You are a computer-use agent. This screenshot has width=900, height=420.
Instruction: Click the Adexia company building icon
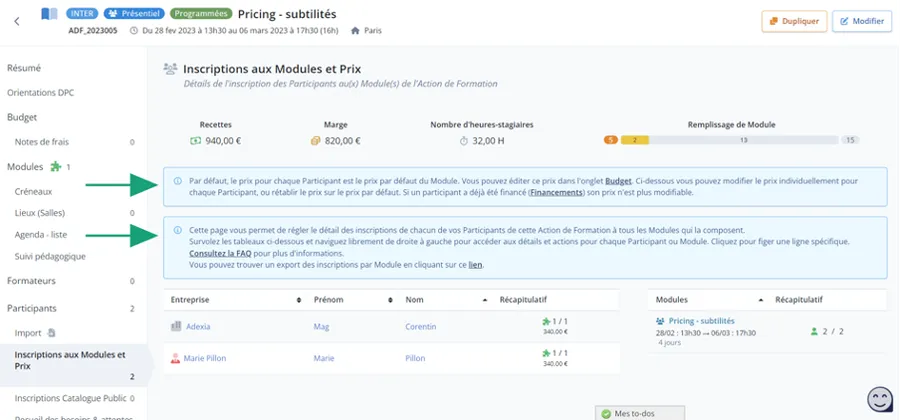point(176,326)
